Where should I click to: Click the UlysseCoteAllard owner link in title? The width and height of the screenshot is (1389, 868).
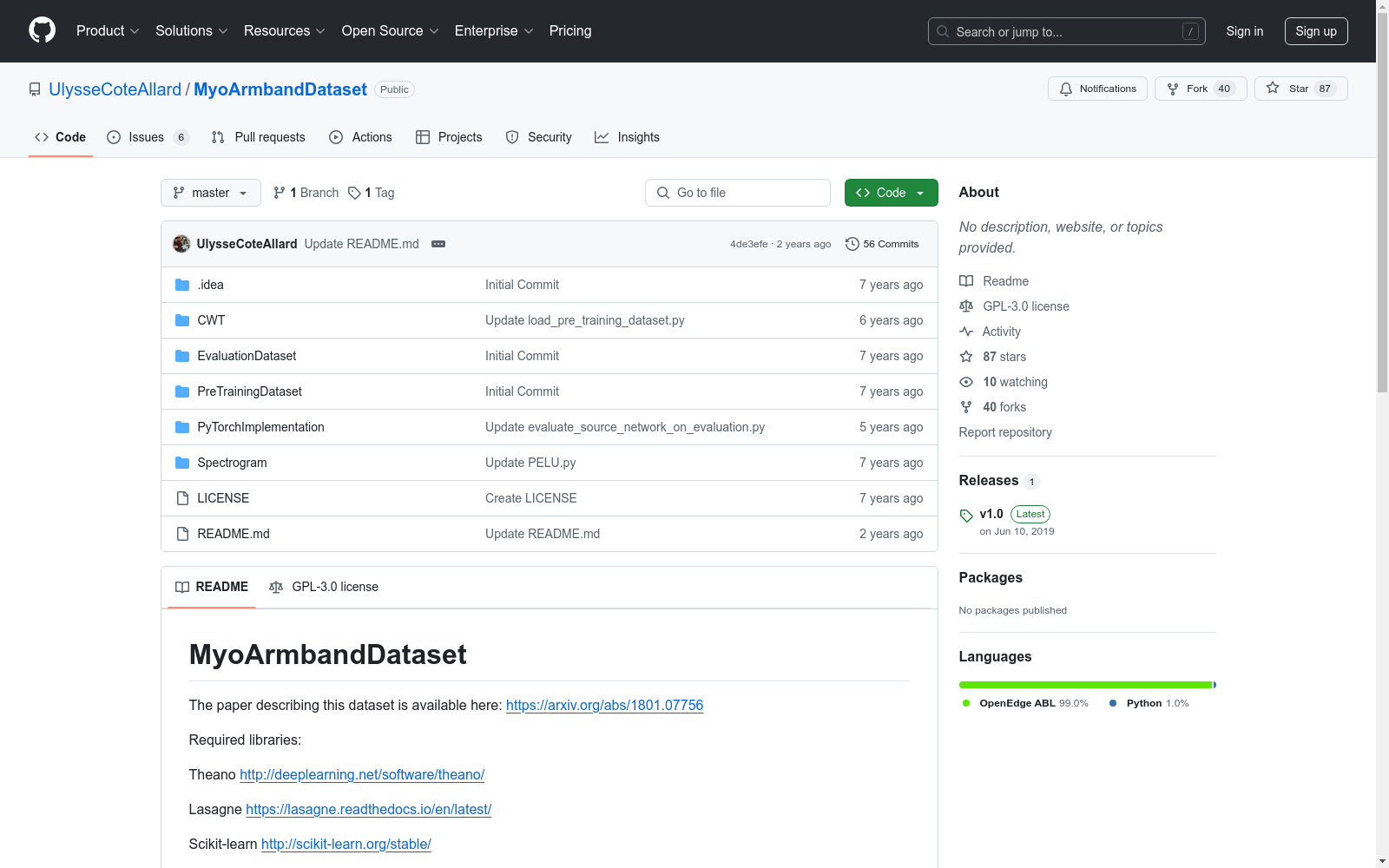click(115, 89)
